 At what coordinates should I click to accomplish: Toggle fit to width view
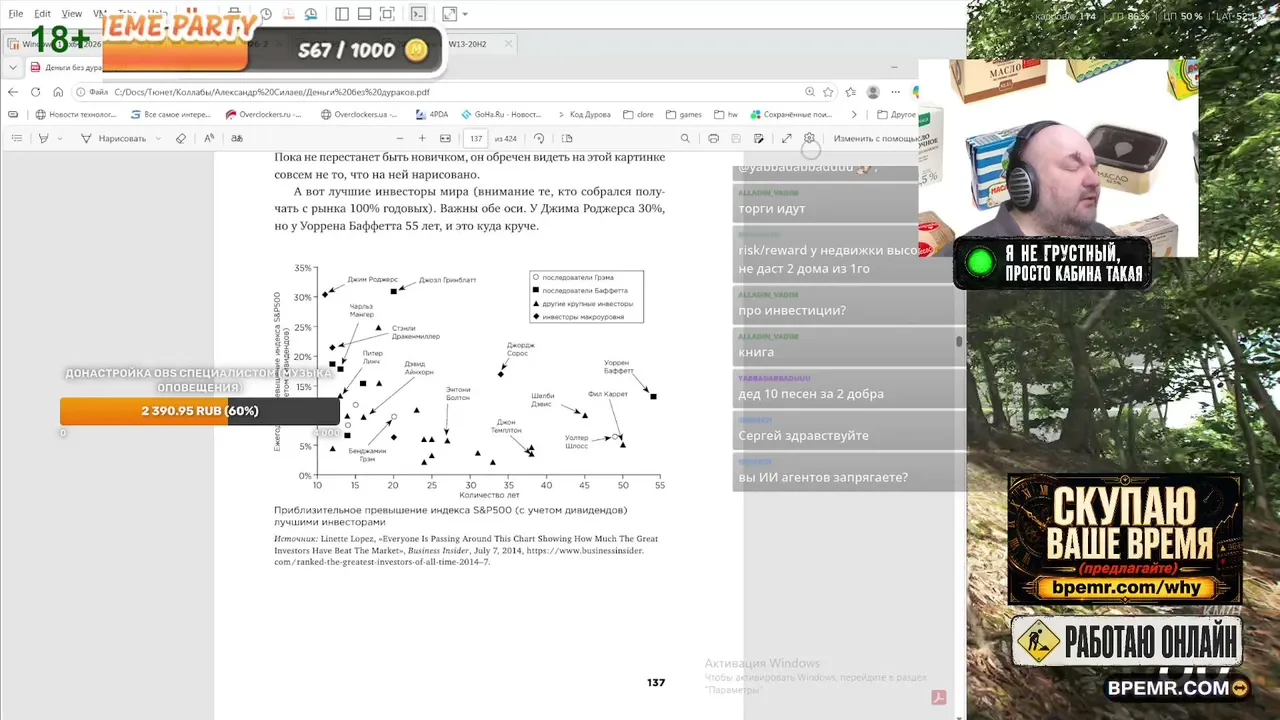point(445,138)
